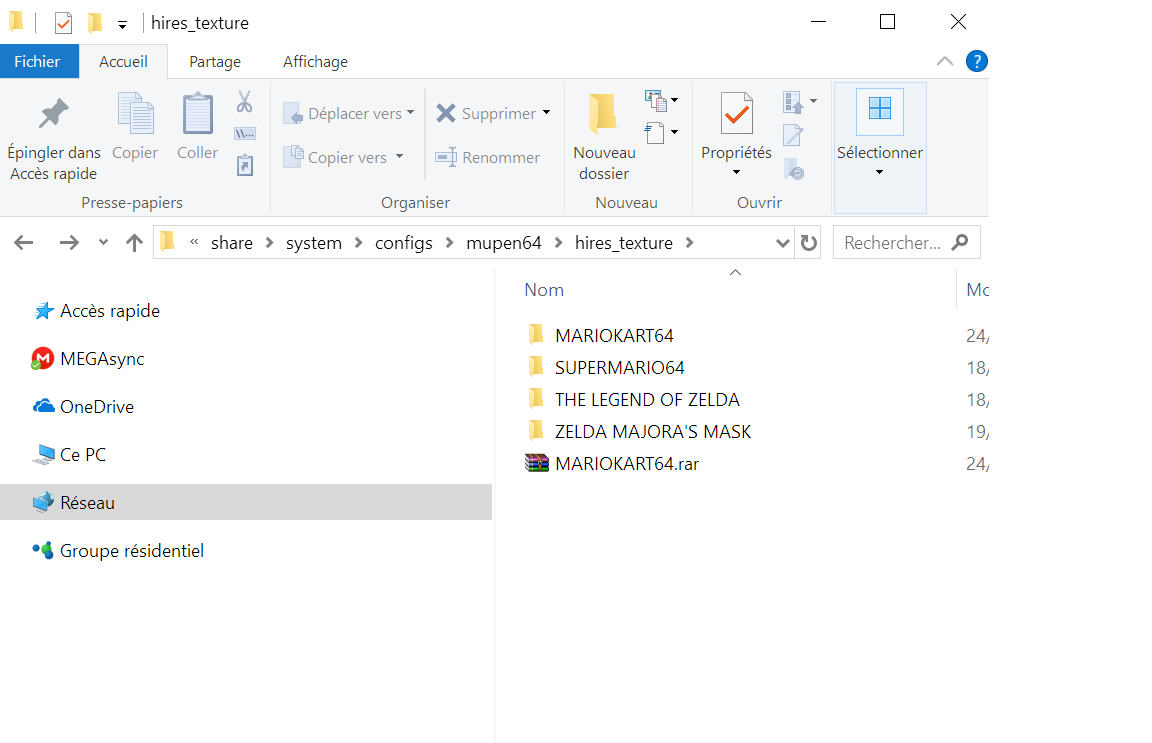Select Réseau in navigation pane

click(x=246, y=502)
